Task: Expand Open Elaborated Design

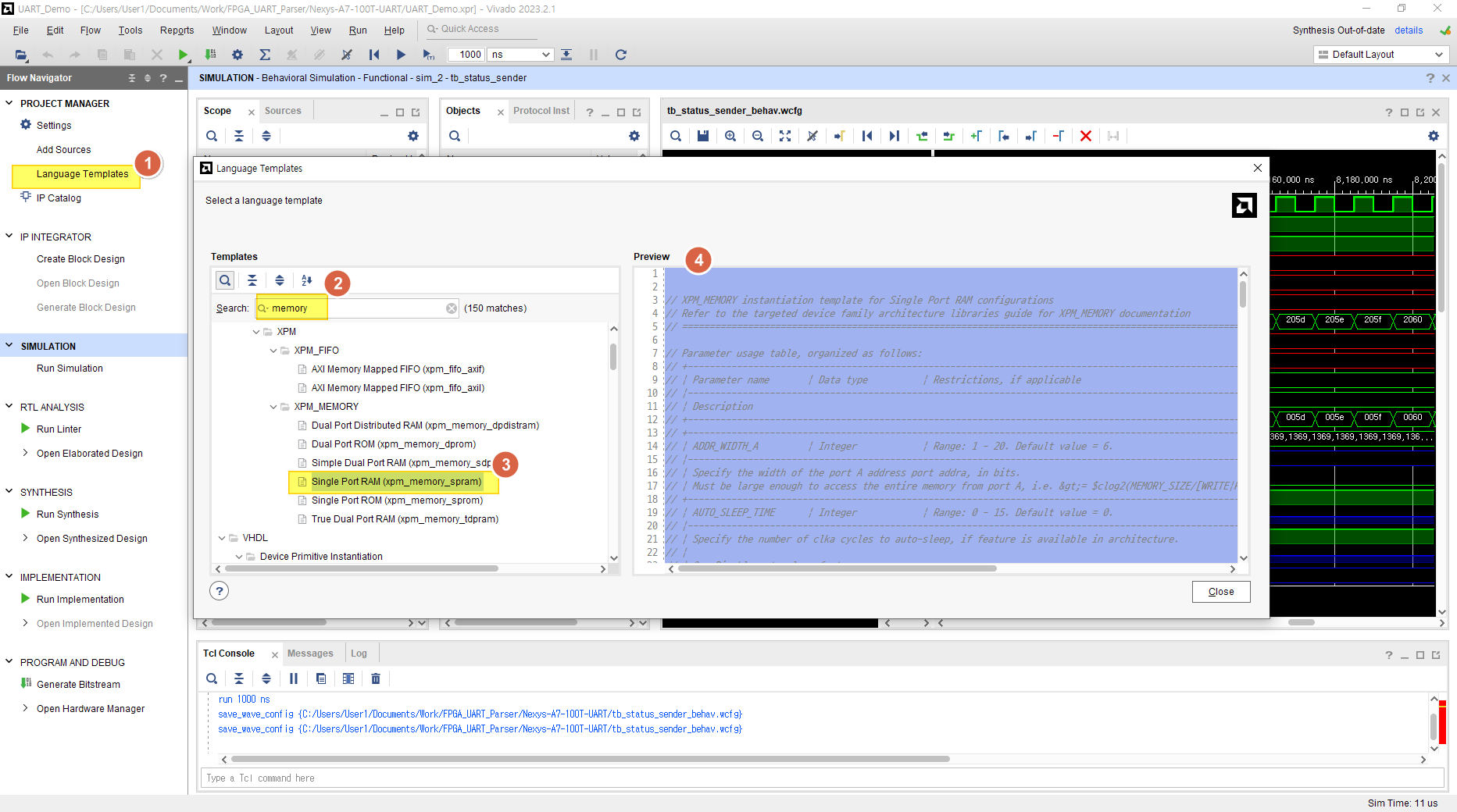Action: tap(25, 453)
